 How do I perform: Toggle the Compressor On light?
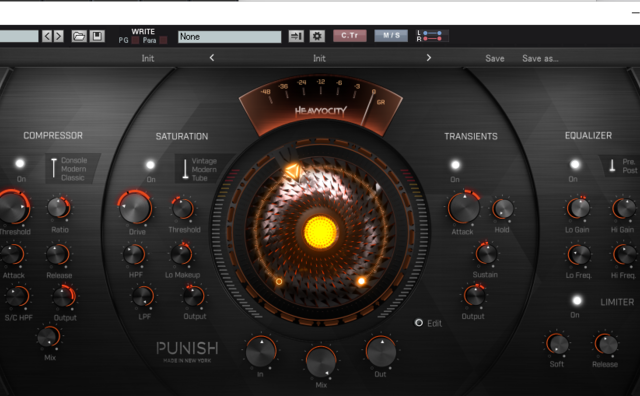[20, 164]
